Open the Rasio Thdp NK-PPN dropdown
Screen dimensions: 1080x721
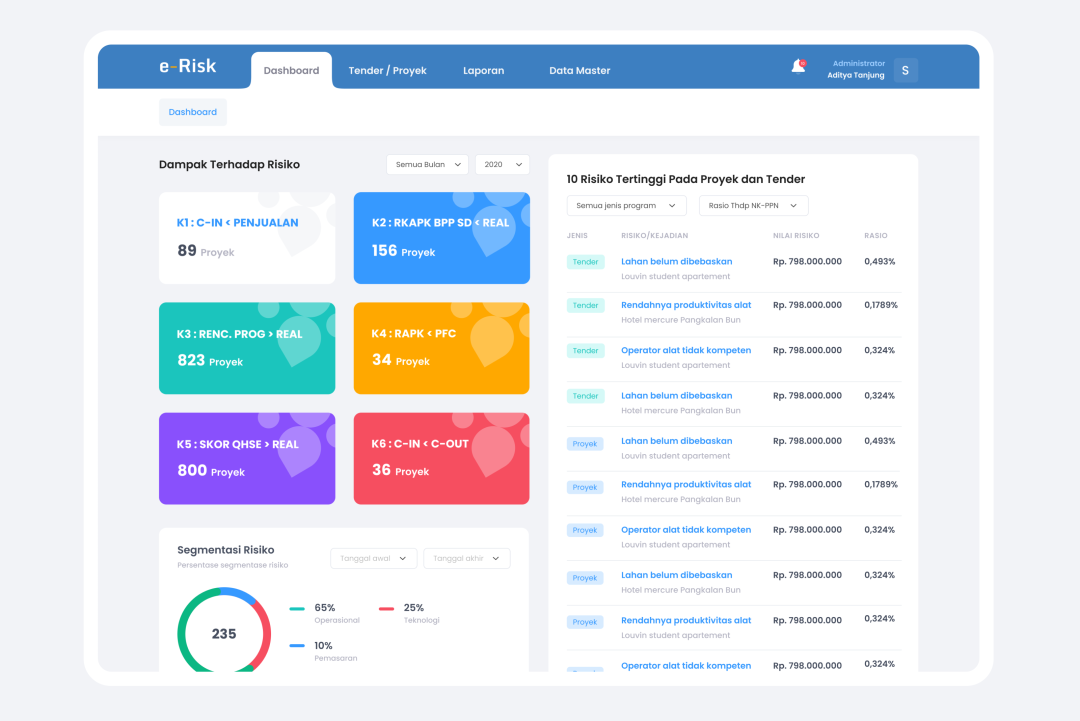click(753, 205)
